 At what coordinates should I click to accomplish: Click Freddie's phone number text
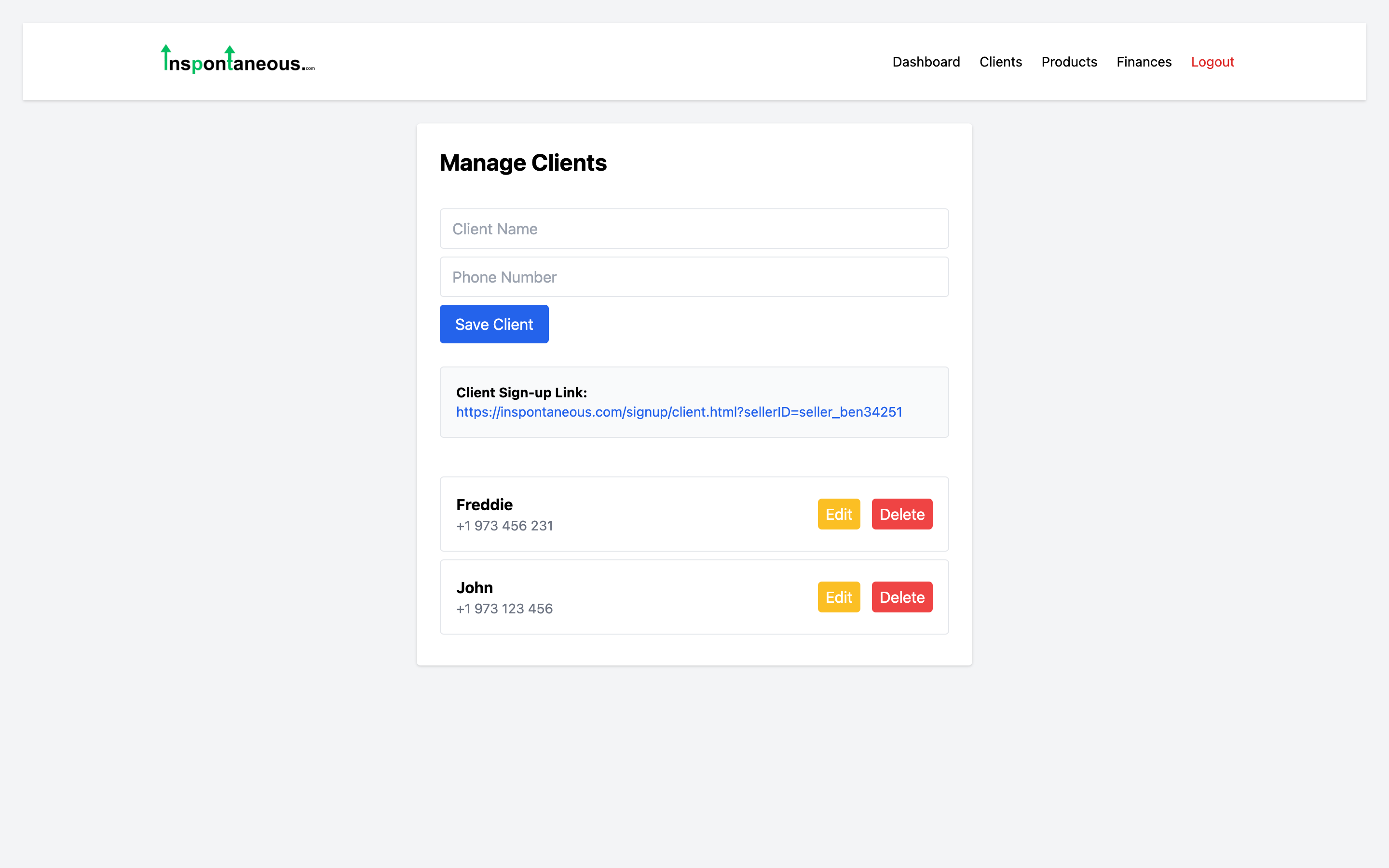pos(504,526)
